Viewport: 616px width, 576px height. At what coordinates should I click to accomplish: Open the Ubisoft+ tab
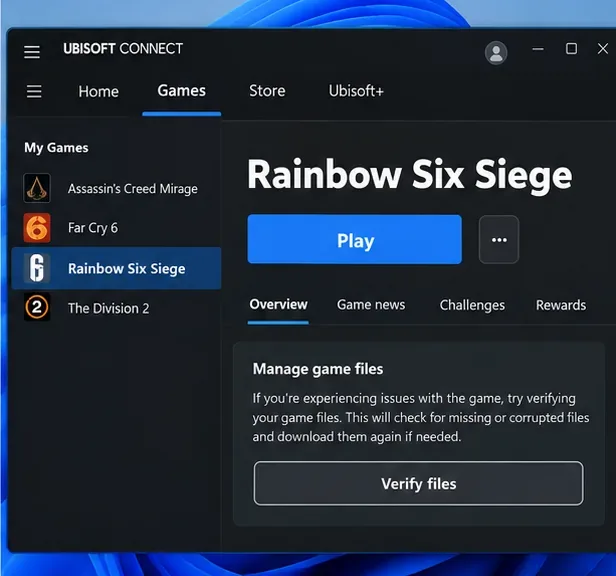pos(356,91)
